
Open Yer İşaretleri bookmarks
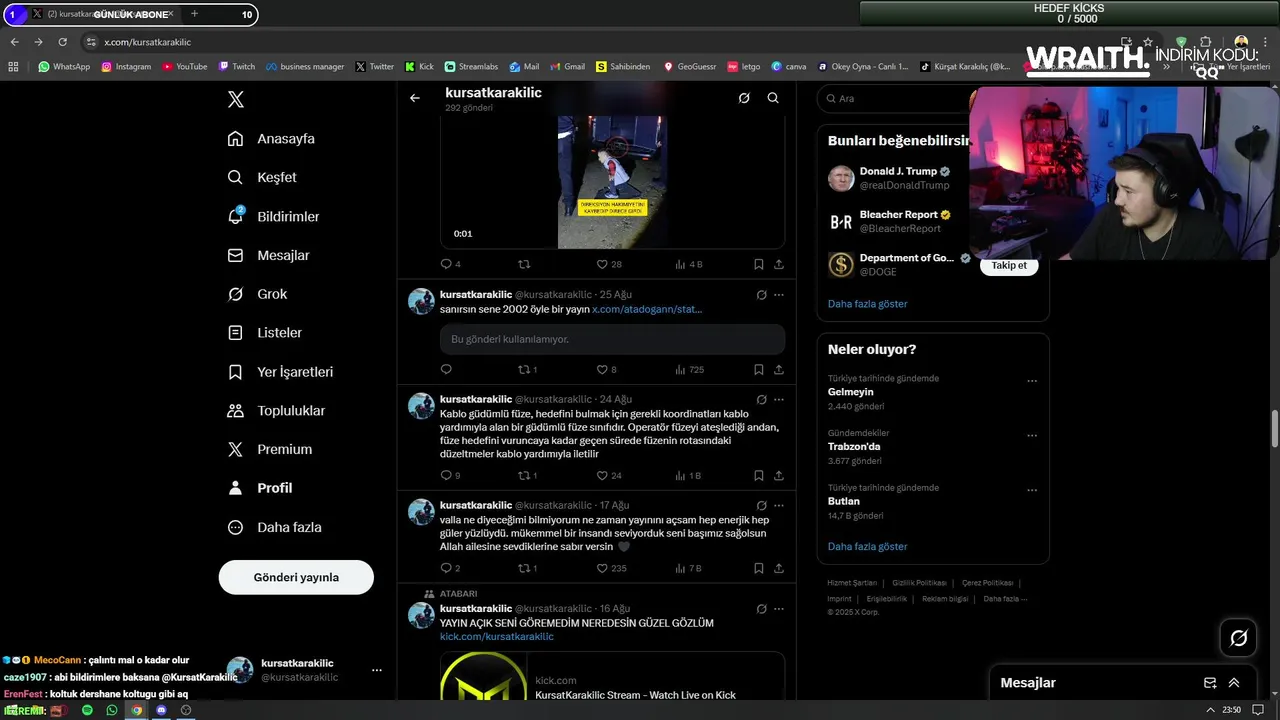tap(281, 371)
